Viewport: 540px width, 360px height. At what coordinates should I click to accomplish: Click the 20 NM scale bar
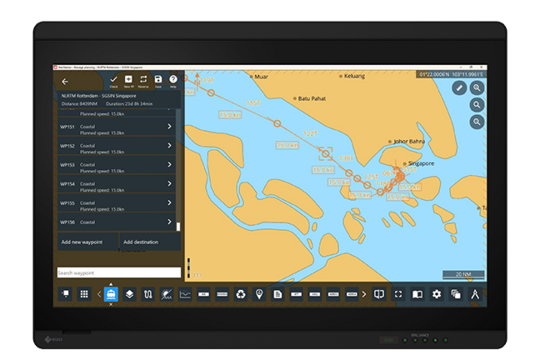tap(463, 275)
